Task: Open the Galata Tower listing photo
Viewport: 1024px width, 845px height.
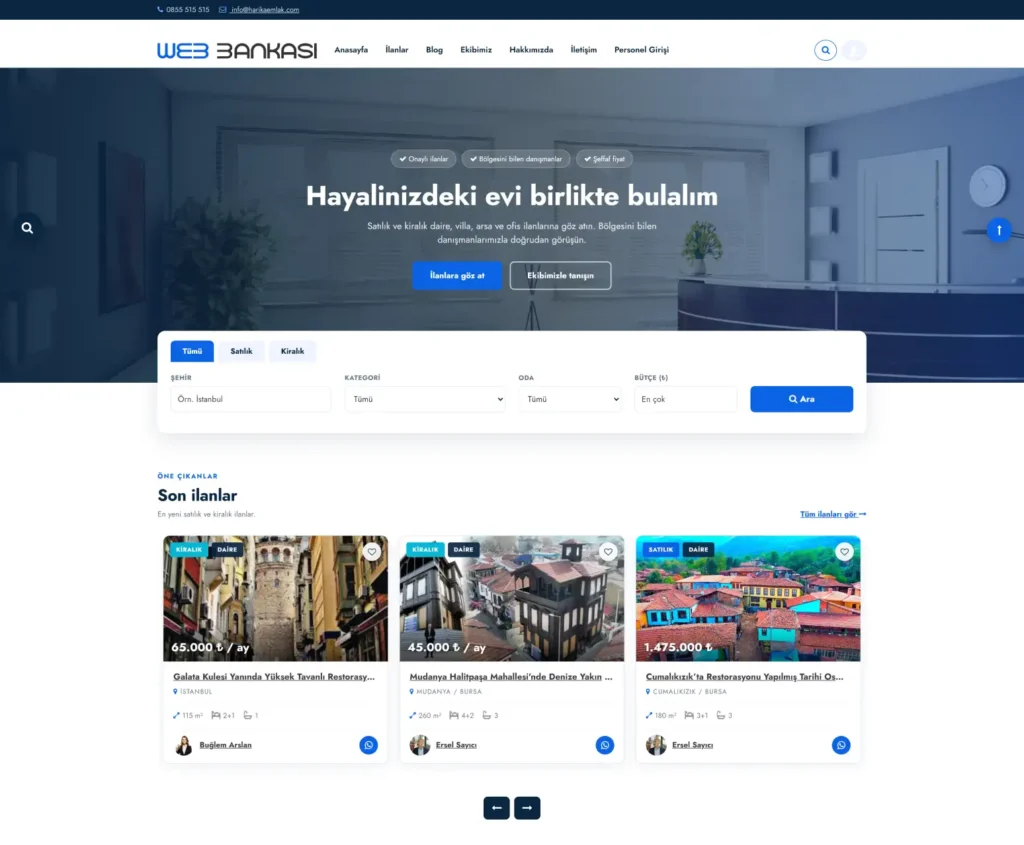Action: click(276, 598)
